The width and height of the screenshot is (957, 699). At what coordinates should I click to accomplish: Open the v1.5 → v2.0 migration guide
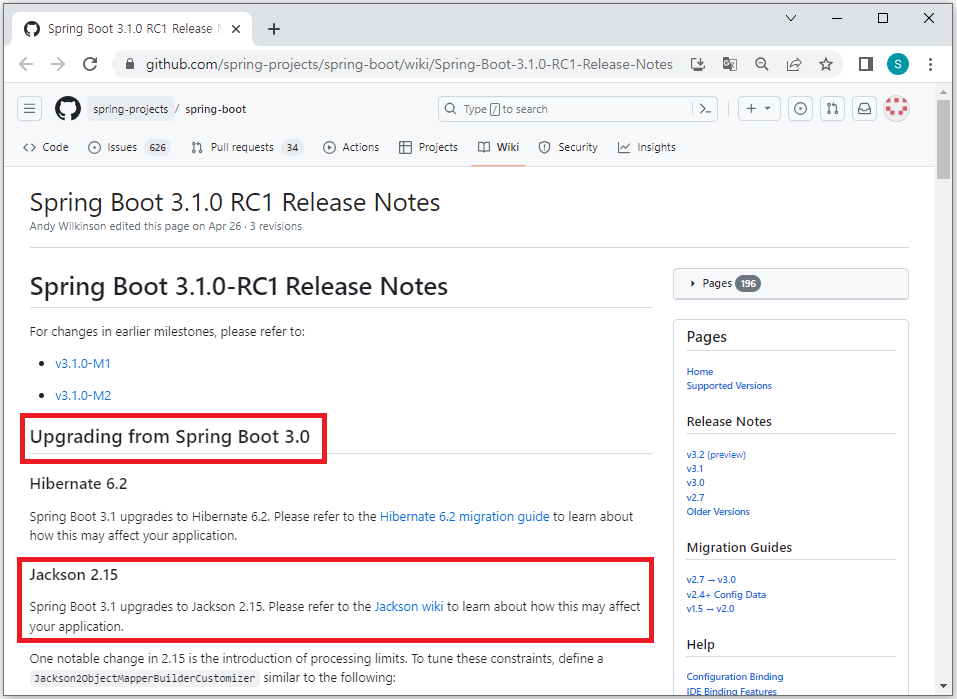[710, 609]
